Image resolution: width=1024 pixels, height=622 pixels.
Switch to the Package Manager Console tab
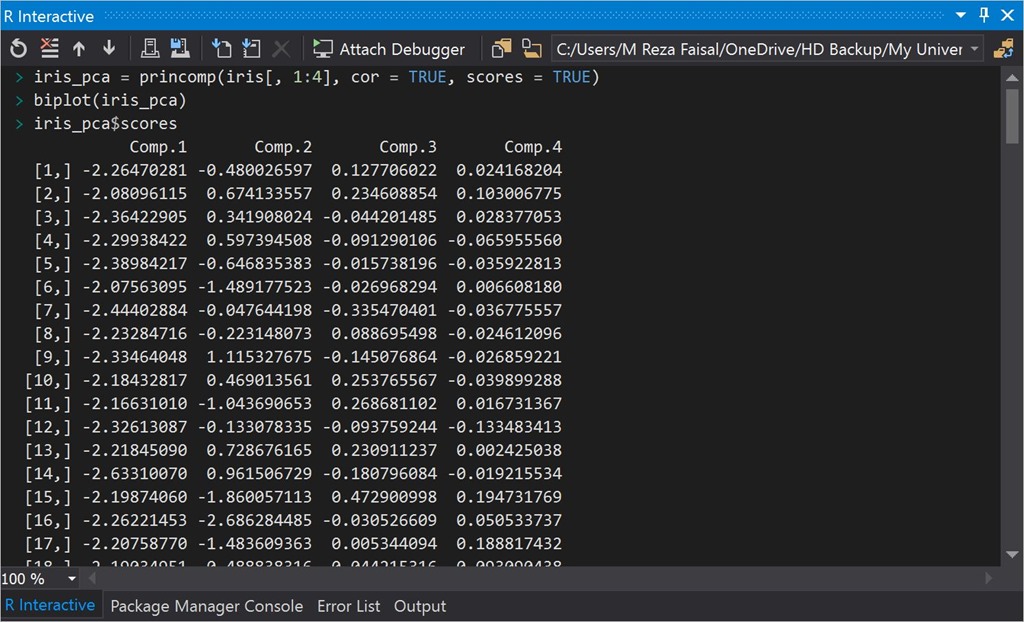coord(206,606)
